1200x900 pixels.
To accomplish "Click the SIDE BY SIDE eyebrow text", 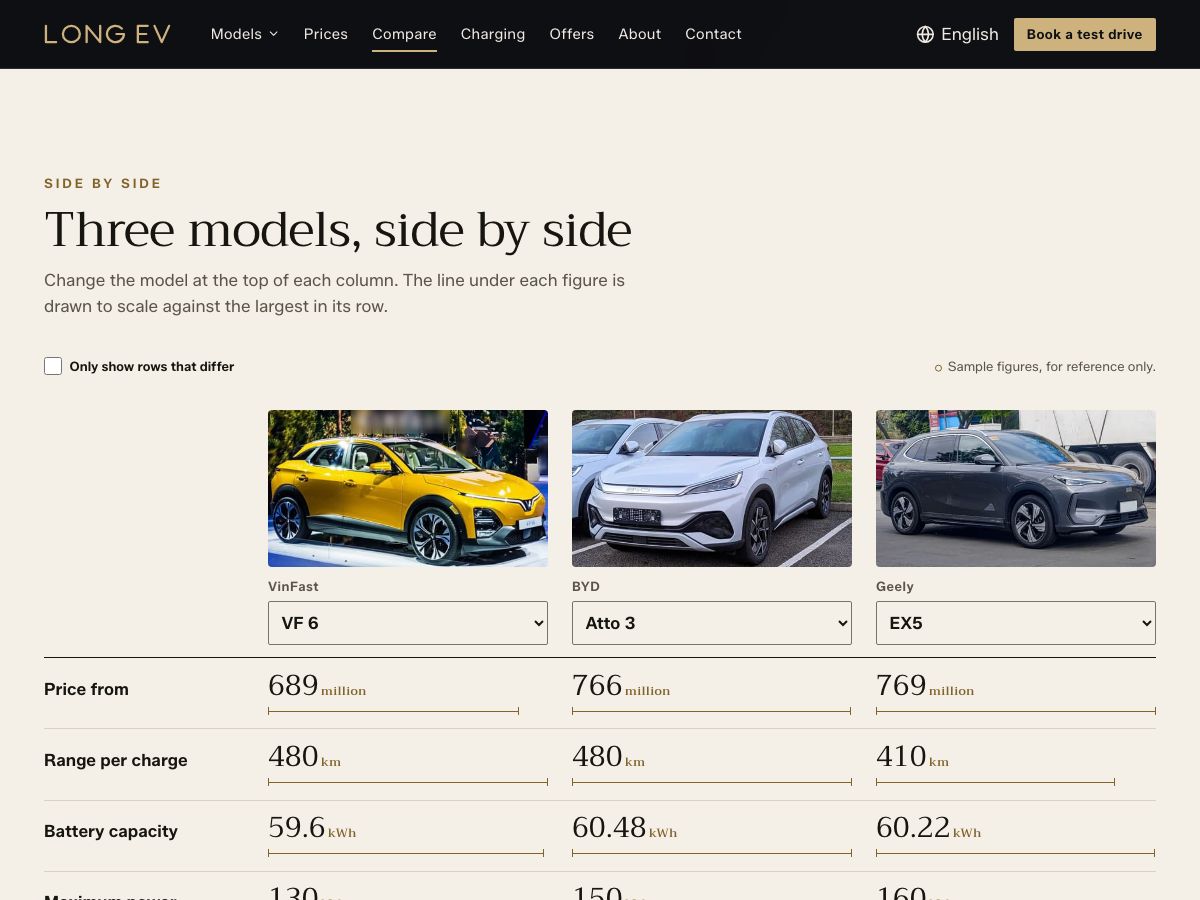I will (103, 183).
